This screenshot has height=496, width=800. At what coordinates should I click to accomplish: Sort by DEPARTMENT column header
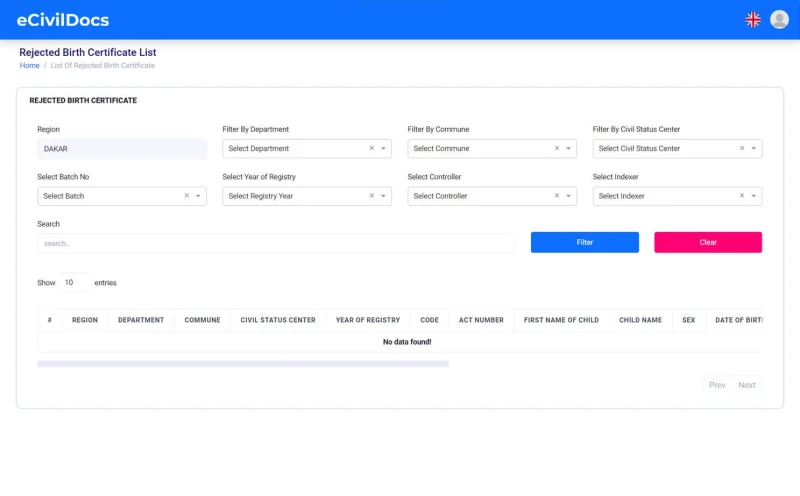click(141, 320)
